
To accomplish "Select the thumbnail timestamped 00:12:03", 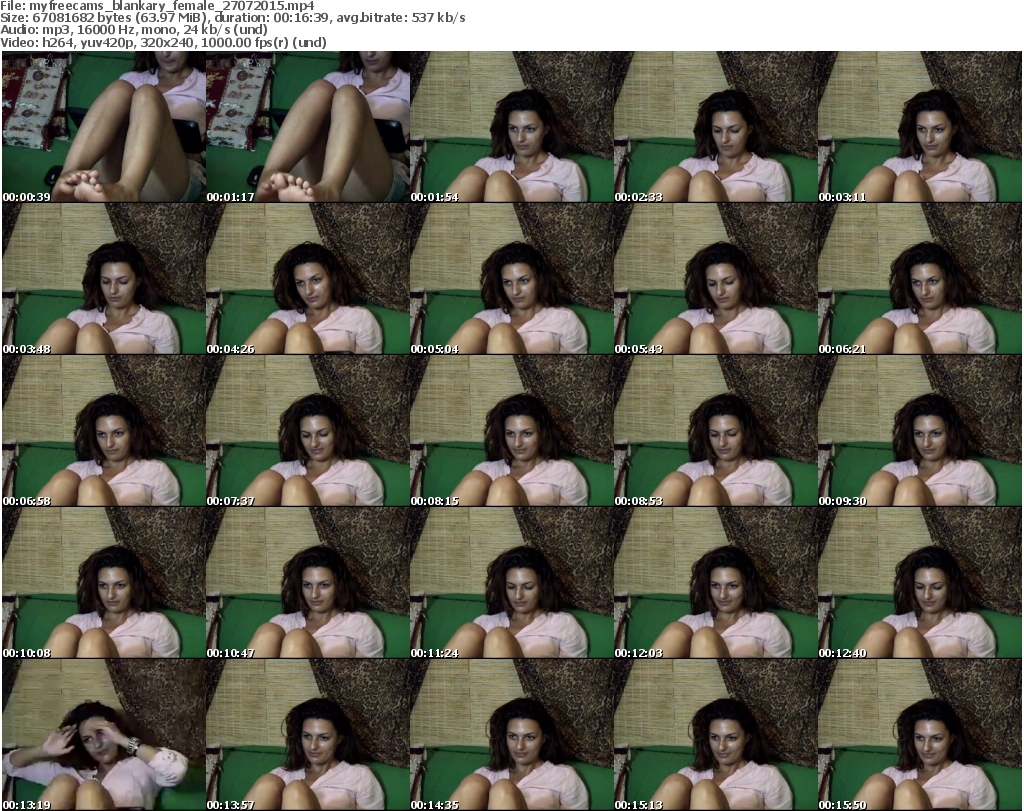I will tap(716, 582).
